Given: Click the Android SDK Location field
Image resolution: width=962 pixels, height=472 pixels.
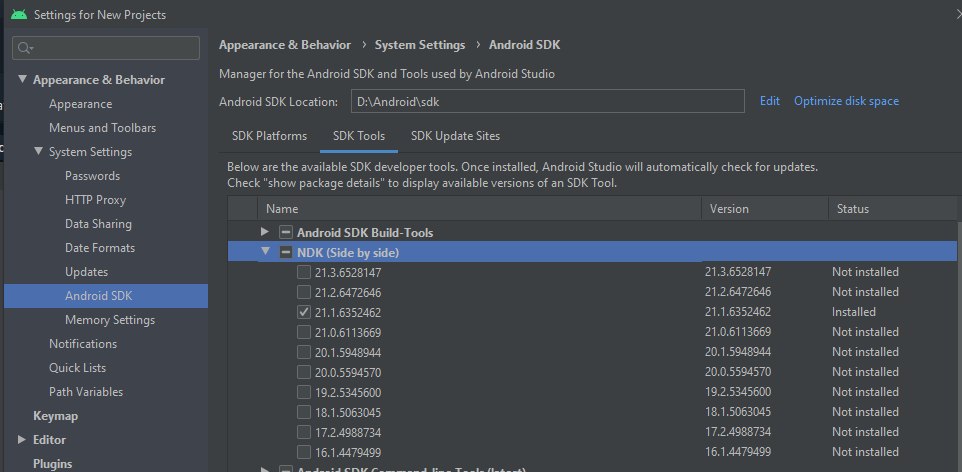Looking at the screenshot, I should 547,101.
